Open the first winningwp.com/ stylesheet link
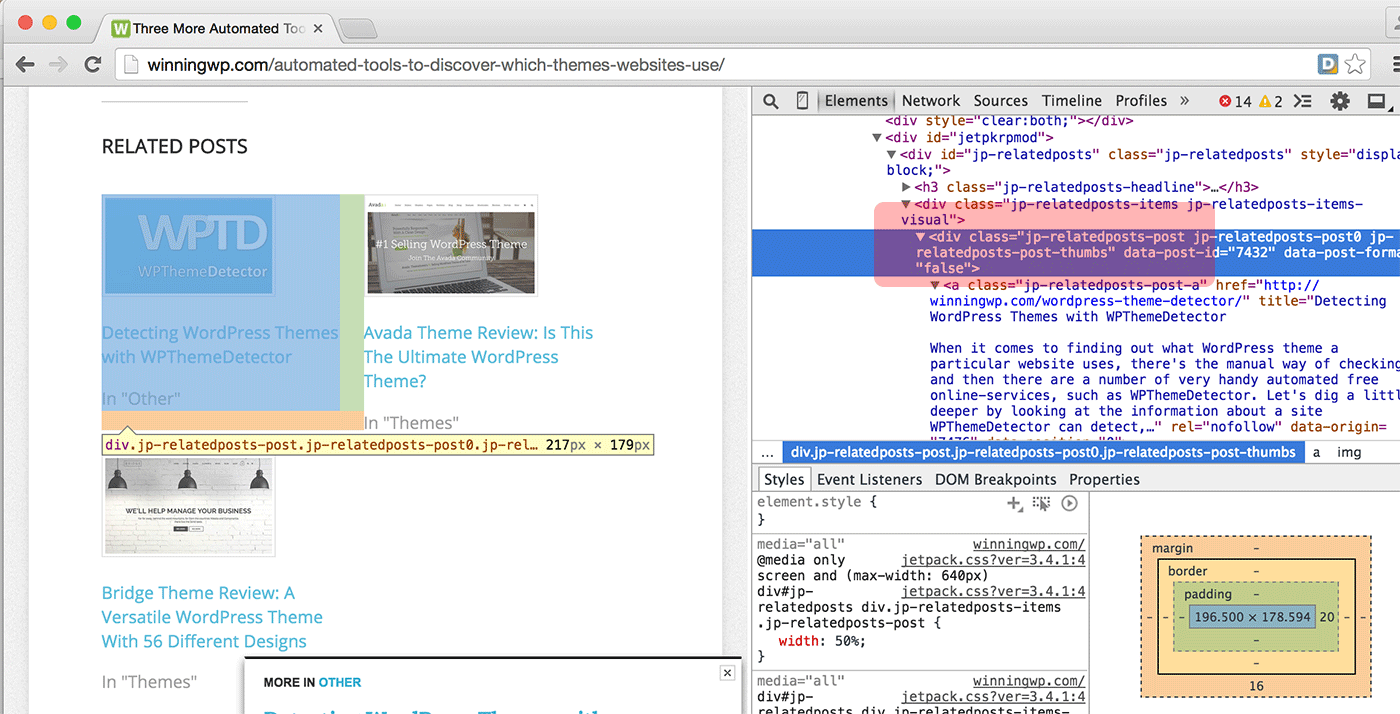The height and width of the screenshot is (714, 1400). 1029,544
